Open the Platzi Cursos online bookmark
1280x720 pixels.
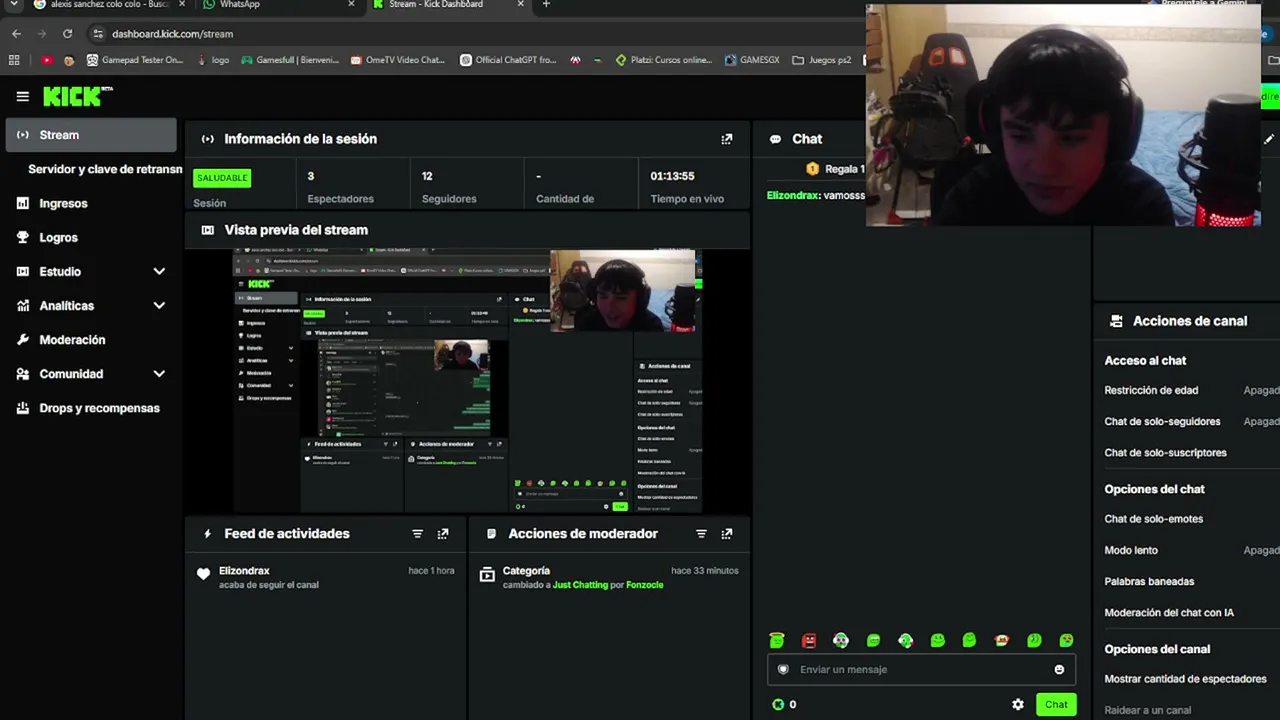(x=663, y=60)
